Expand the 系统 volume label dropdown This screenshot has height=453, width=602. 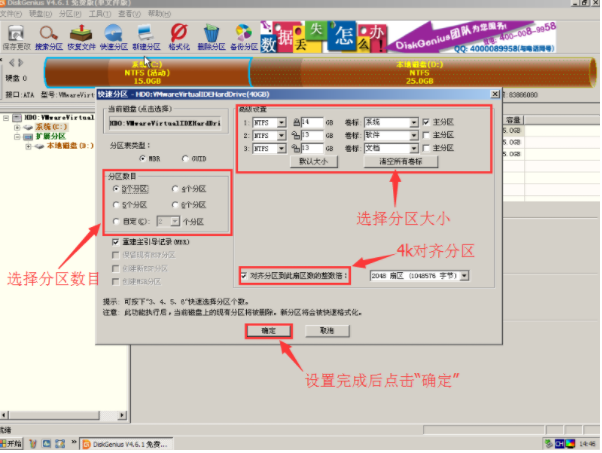(x=413, y=121)
